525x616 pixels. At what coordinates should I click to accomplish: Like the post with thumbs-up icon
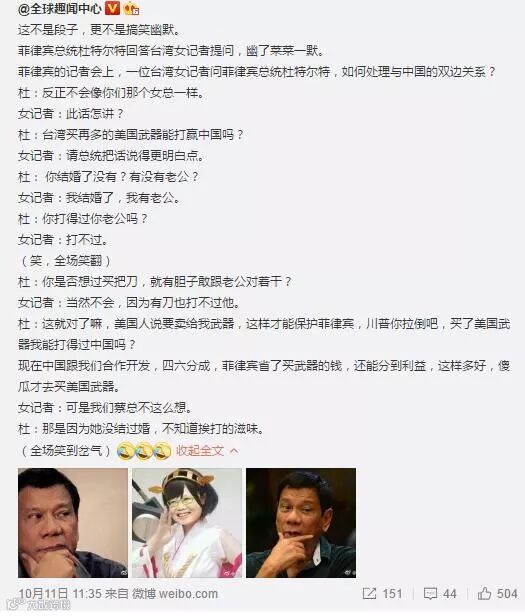(485, 593)
